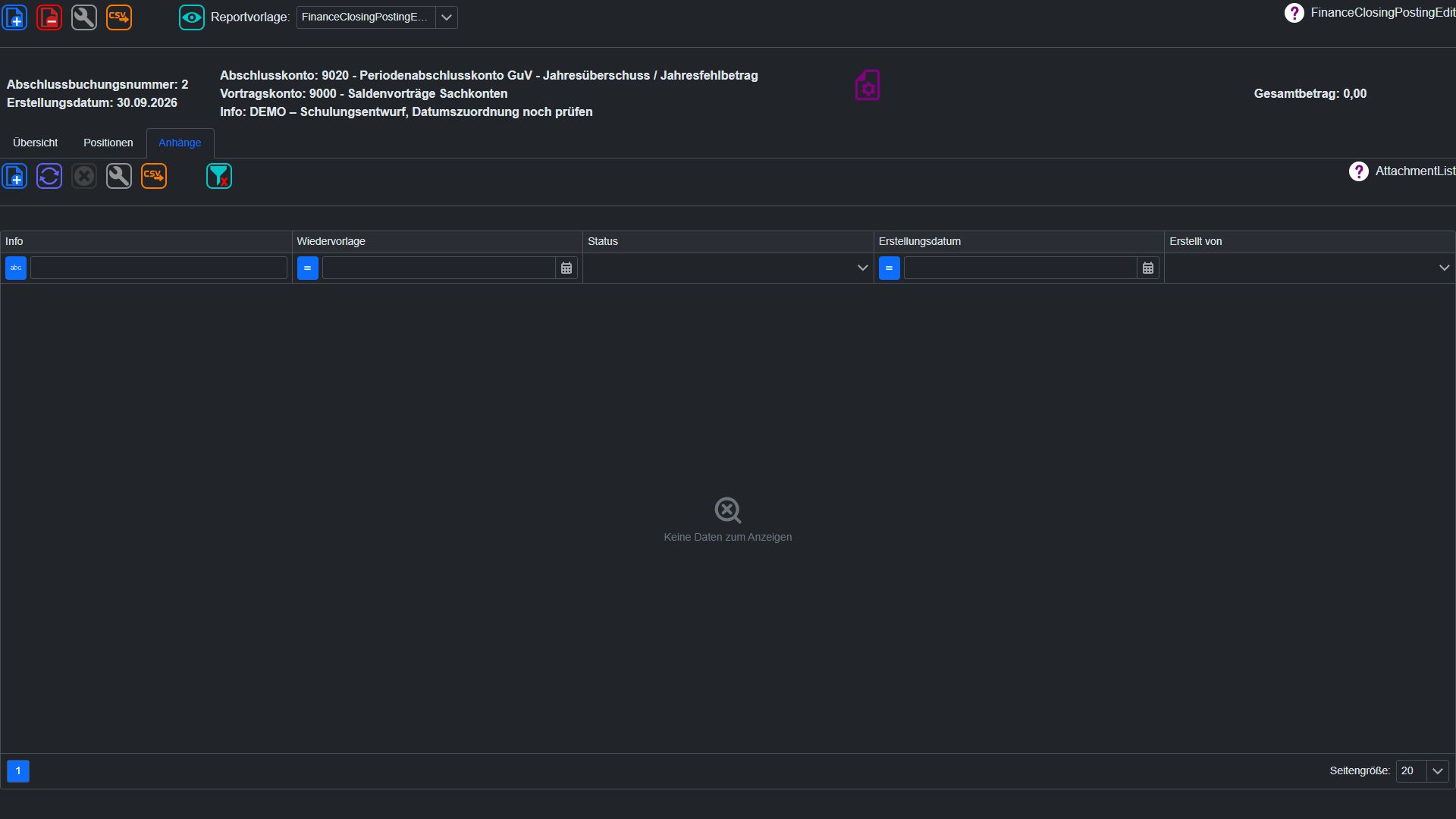Switch to the Übersicht tab

36,143
